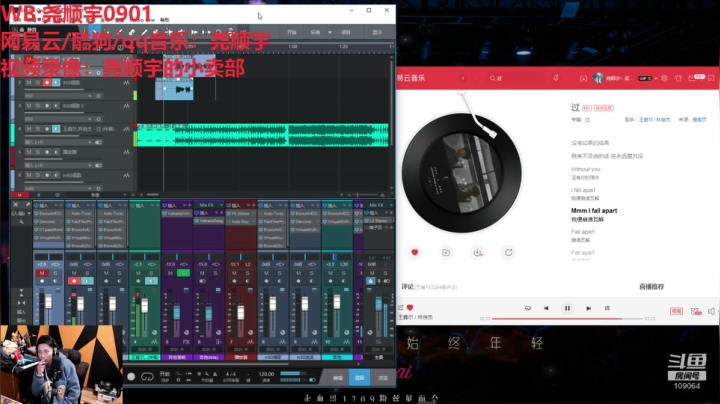The width and height of the screenshot is (720, 404).
Task: Open the messages mailbox icon in NetEase
Action: click(x=692, y=79)
